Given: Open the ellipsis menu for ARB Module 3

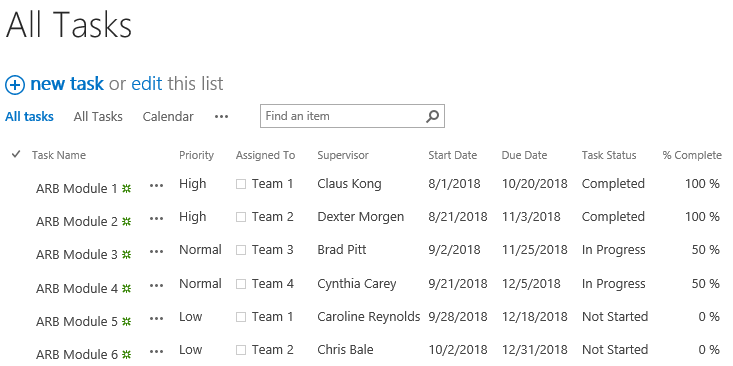Looking at the screenshot, I should pyautogui.click(x=156, y=252).
